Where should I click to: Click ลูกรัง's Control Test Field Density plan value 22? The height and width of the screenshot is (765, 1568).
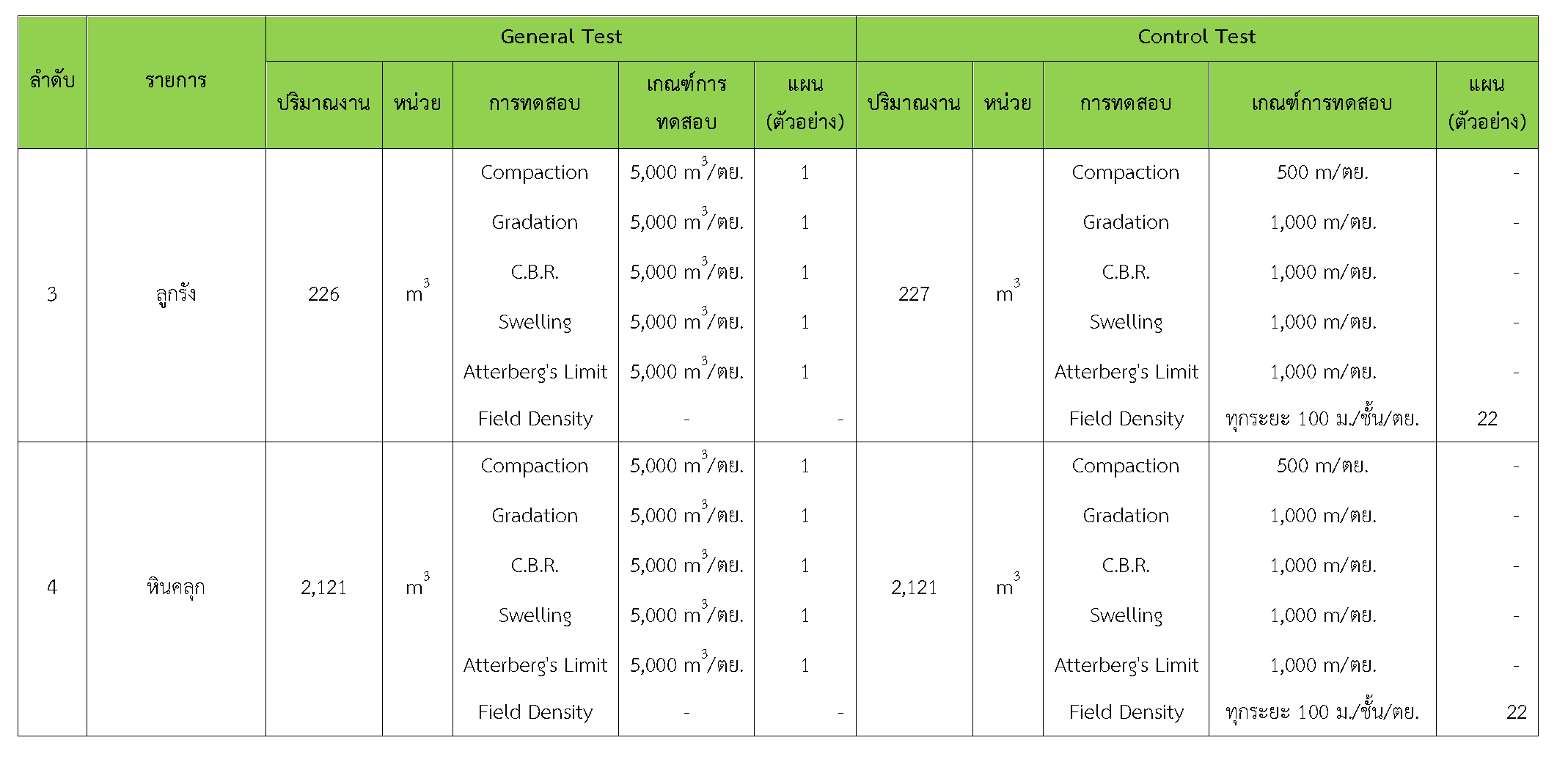pos(1487,419)
